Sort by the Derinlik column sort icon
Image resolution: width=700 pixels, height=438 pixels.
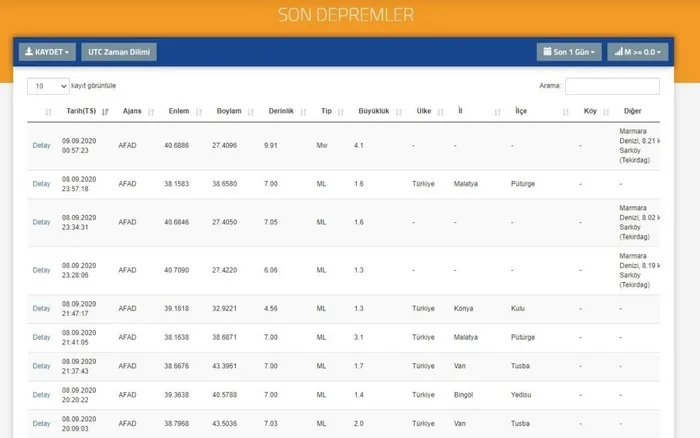(x=304, y=112)
